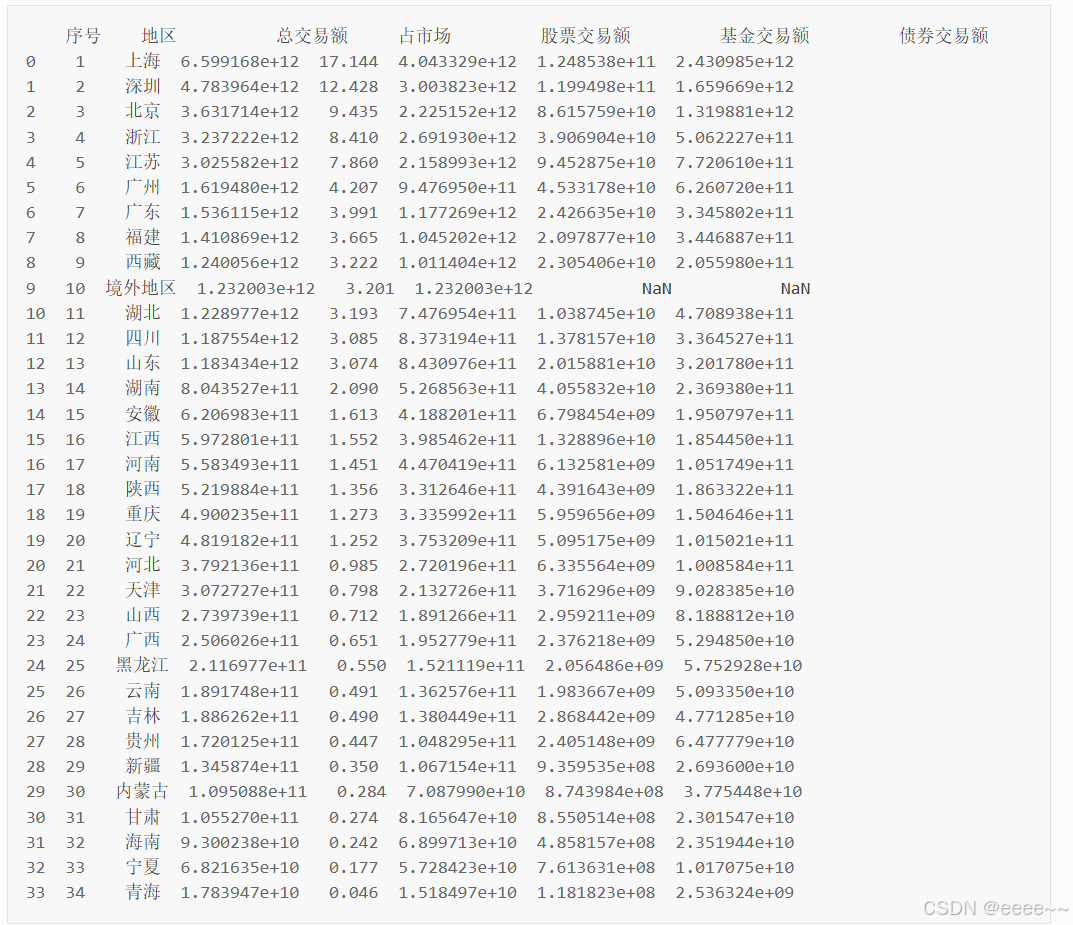
Task: Click the 债券交易额 column header
Action: [x=943, y=36]
